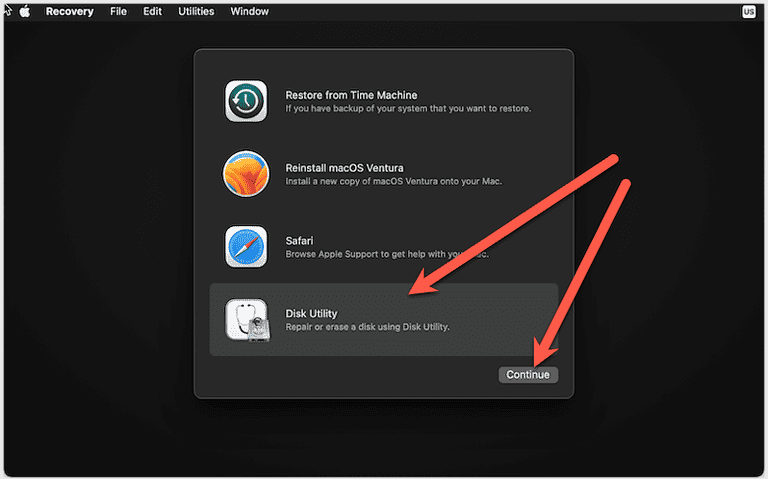Click the US input source icon
Image resolution: width=768 pixels, height=479 pixels.
749,12
